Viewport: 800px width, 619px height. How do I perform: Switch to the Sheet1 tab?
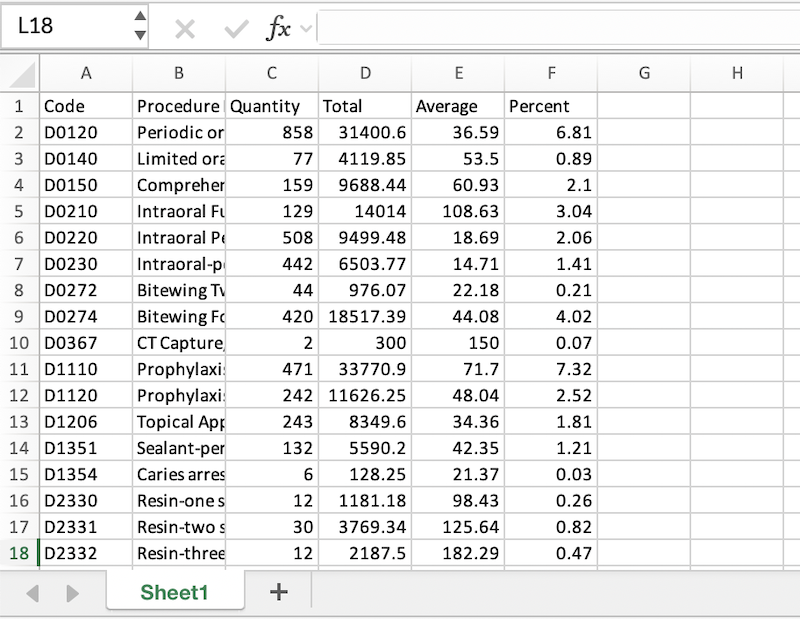(175, 592)
